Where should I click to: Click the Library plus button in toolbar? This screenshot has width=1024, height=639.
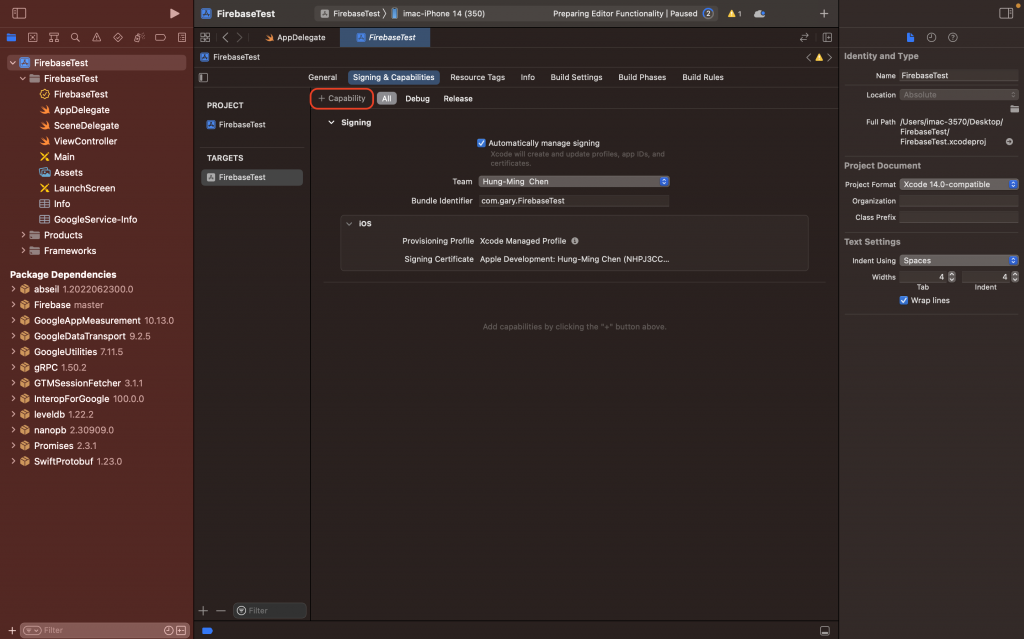pos(824,13)
